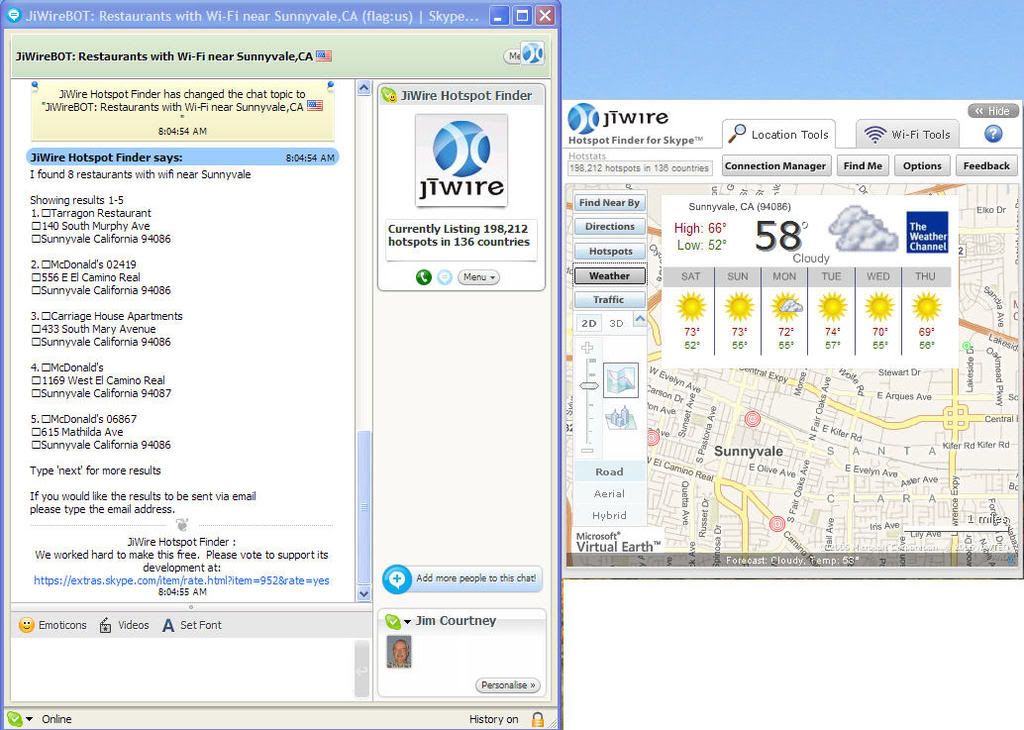Select Aerial map style

click(609, 494)
